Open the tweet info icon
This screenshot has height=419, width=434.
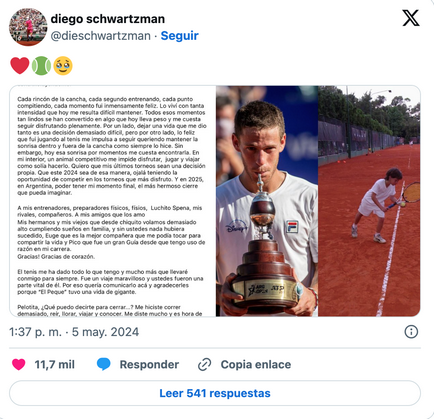pos(411,332)
